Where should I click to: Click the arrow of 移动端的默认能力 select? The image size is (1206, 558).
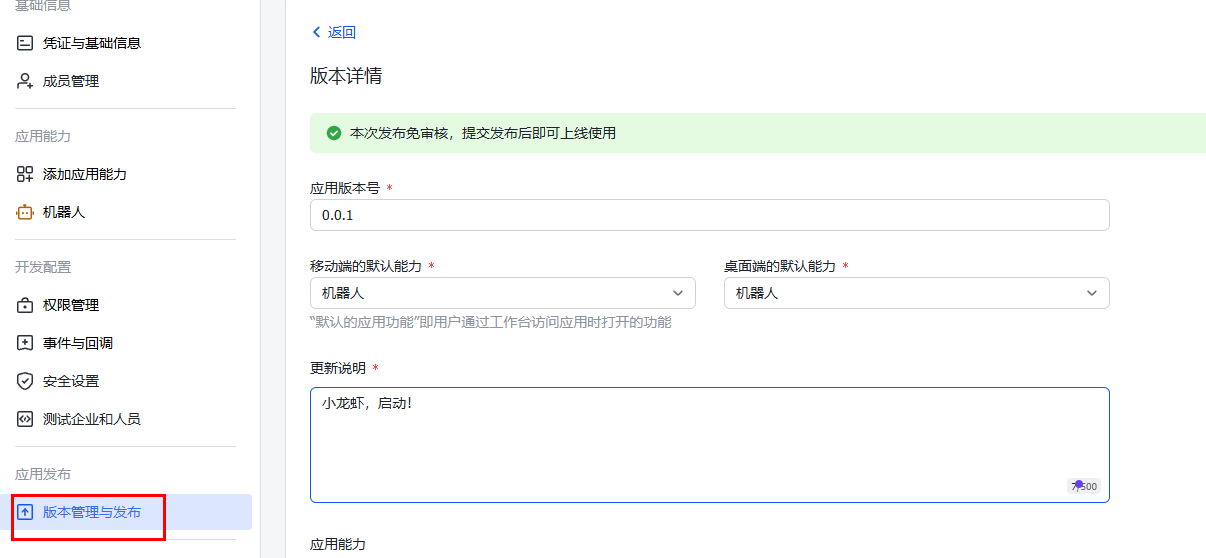click(x=677, y=293)
